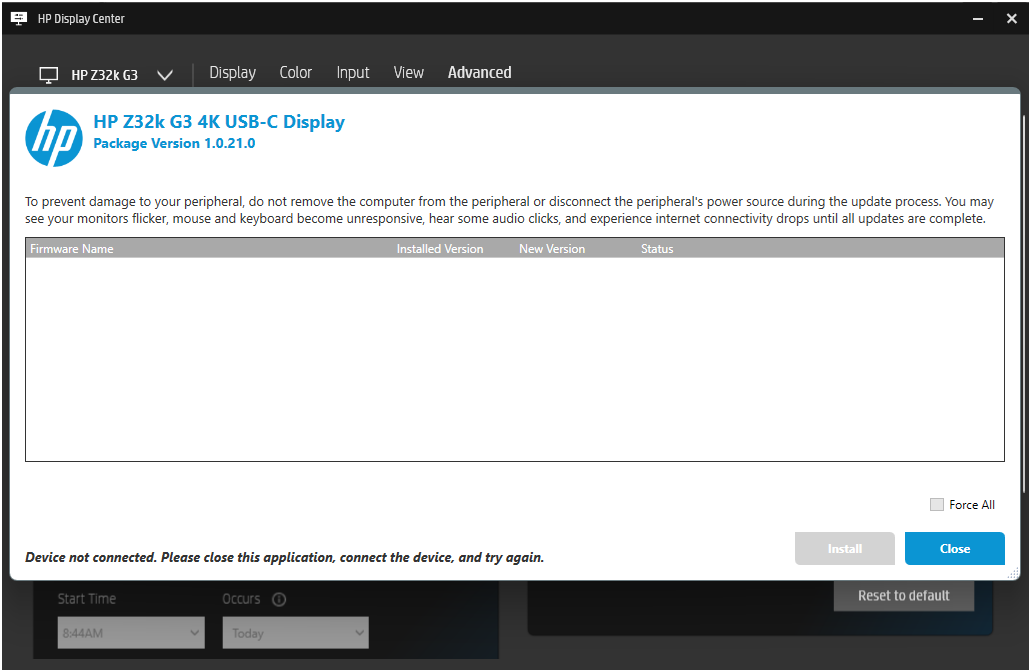Click the Close button
1031x672 pixels.
click(x=954, y=548)
